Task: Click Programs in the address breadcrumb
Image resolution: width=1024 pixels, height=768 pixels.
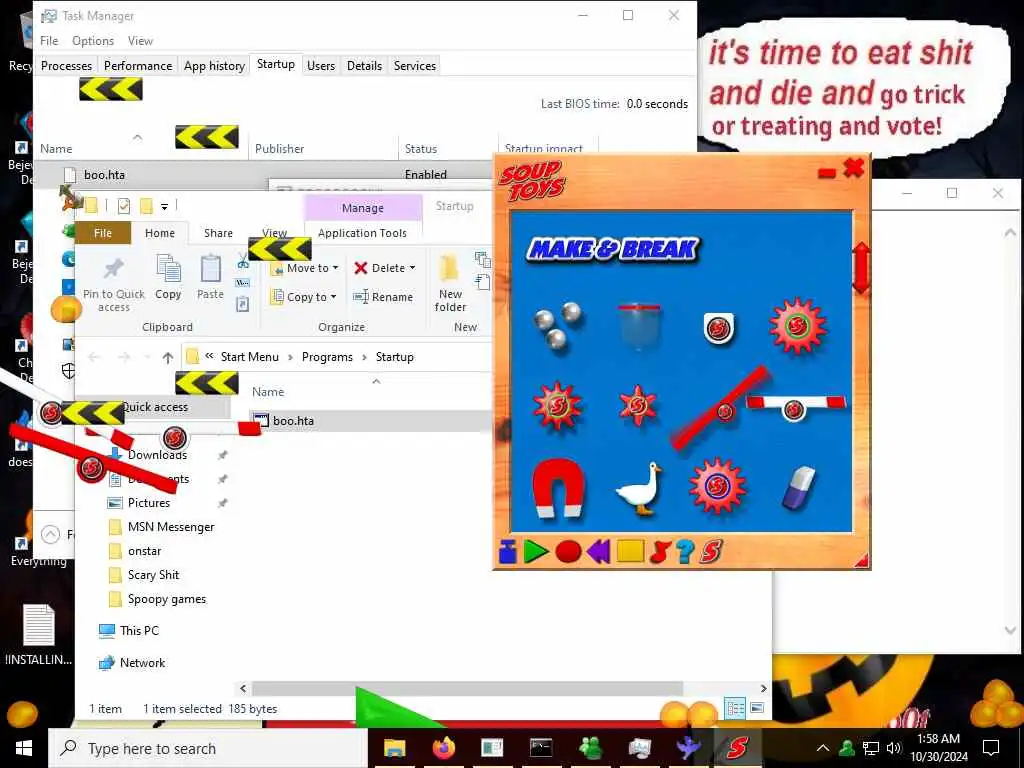Action: point(327,357)
